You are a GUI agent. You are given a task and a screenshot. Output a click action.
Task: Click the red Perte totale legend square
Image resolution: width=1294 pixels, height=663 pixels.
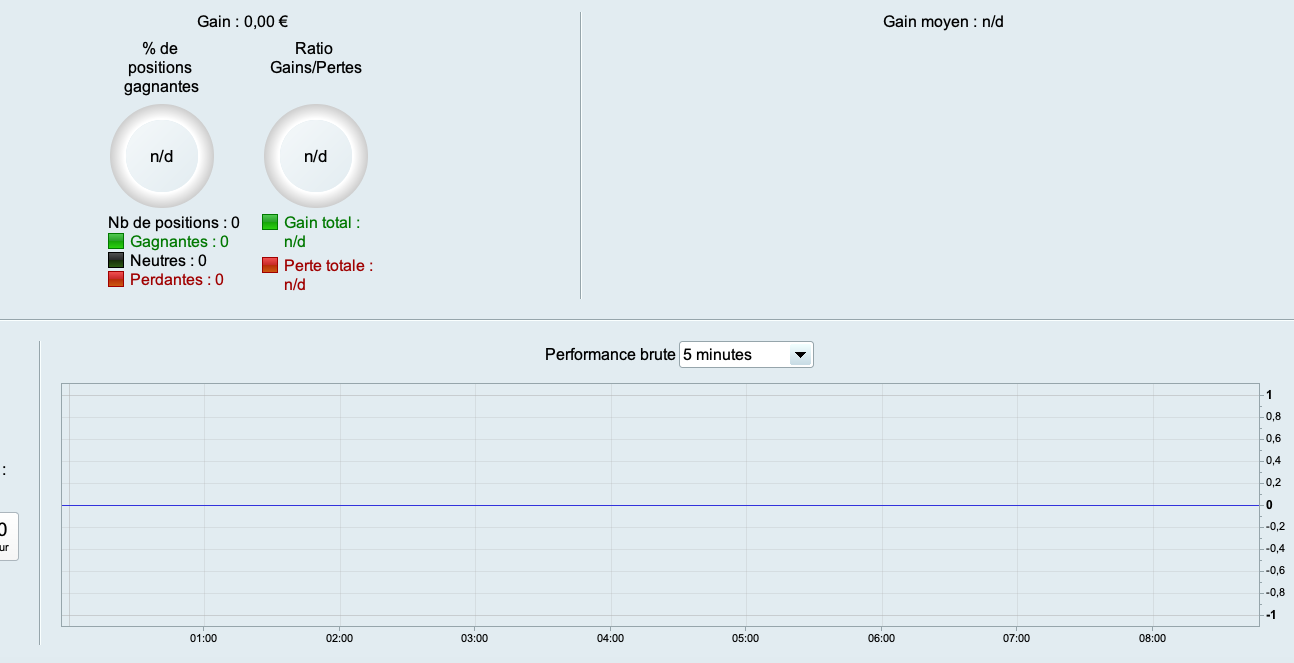click(x=270, y=265)
